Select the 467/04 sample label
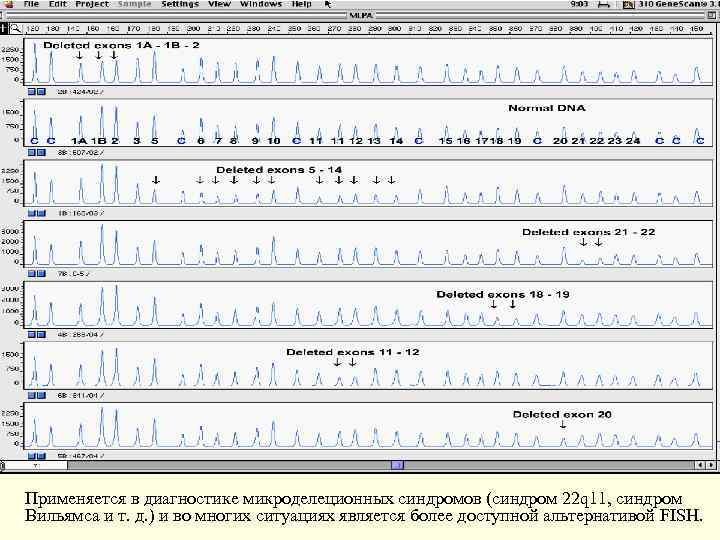Image resolution: width=720 pixels, height=540 pixels. click(80, 456)
